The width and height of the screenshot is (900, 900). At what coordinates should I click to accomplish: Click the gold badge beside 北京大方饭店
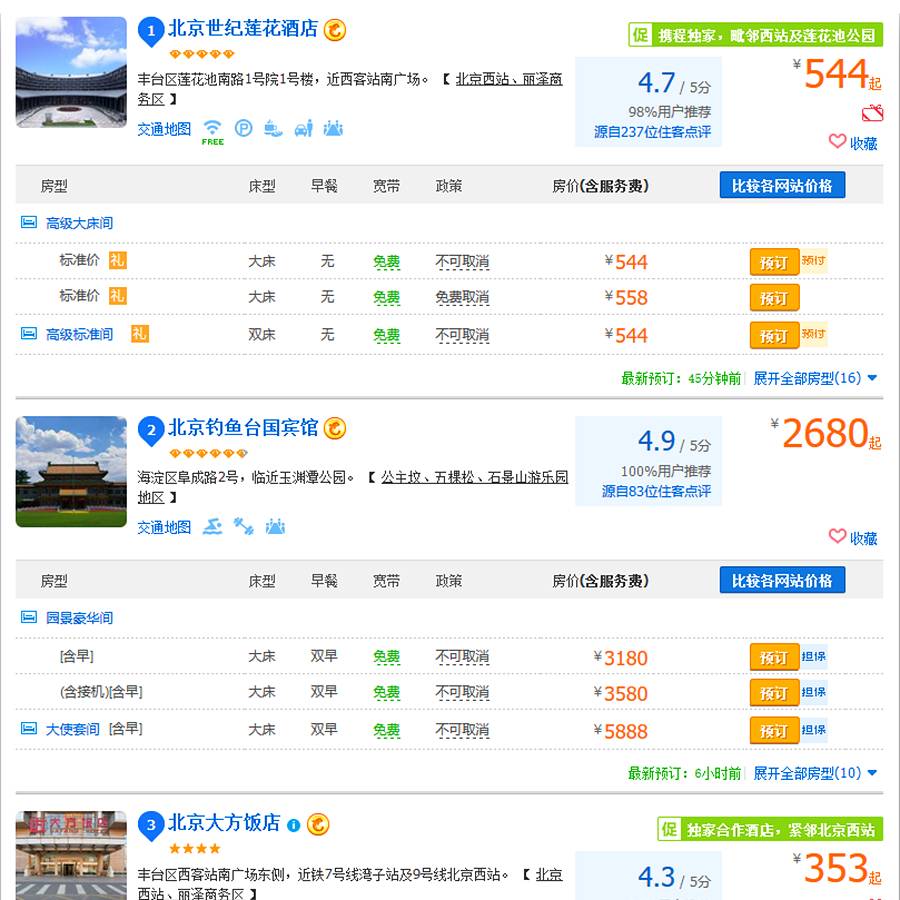coord(317,824)
